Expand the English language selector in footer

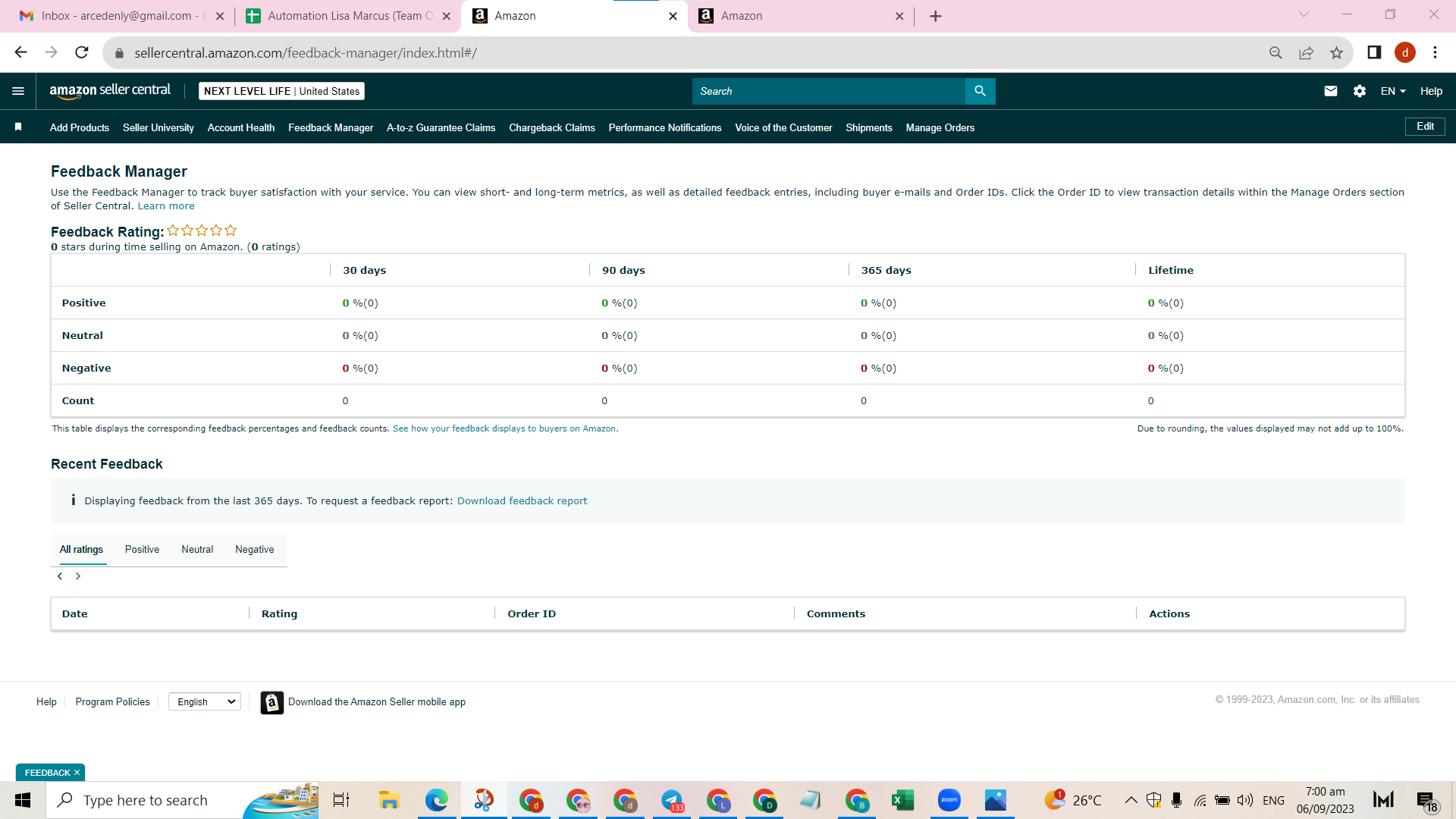coord(205,702)
